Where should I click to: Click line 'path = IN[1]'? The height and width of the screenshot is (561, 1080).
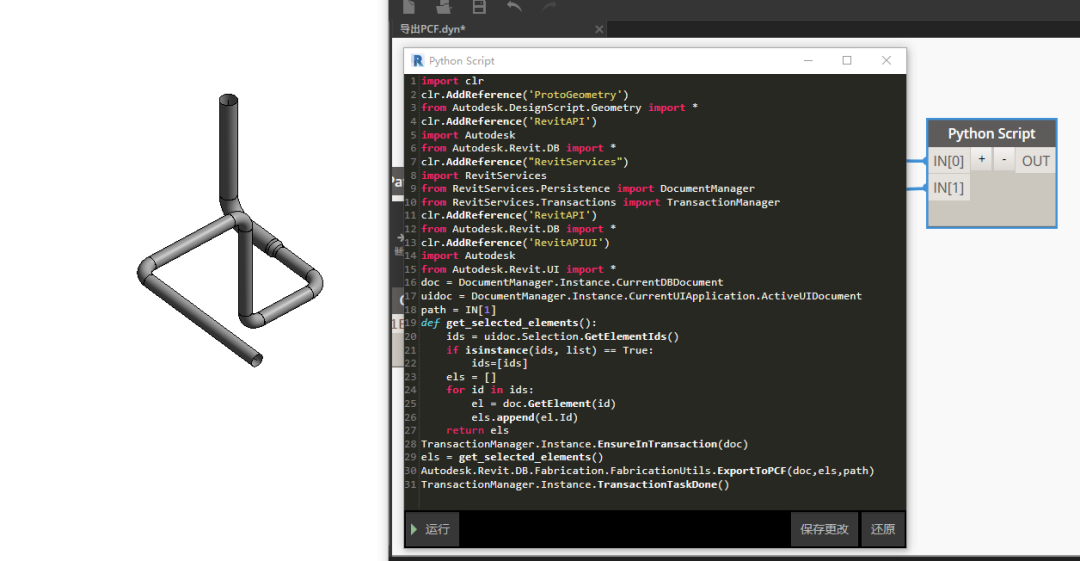458,309
